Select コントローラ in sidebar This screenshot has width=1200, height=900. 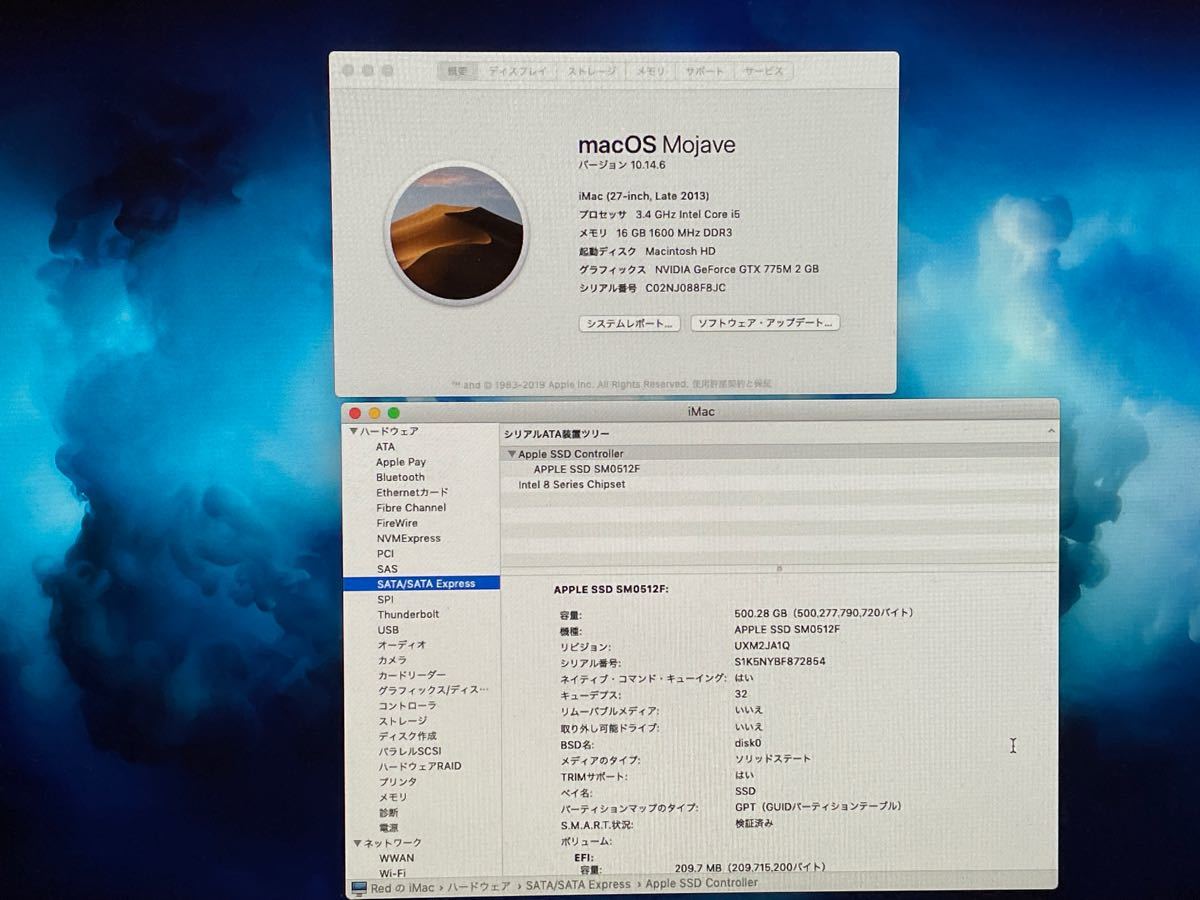tap(407, 705)
